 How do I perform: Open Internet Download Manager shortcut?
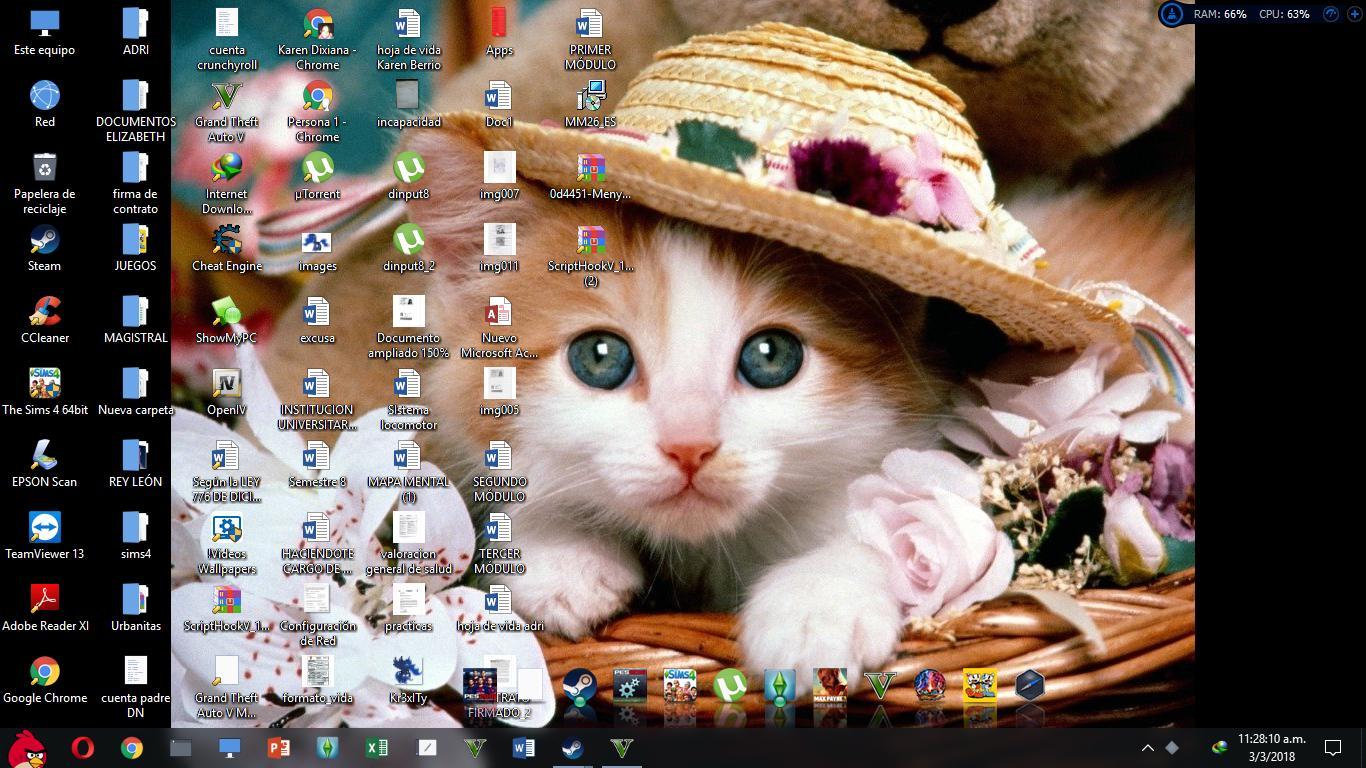click(227, 183)
